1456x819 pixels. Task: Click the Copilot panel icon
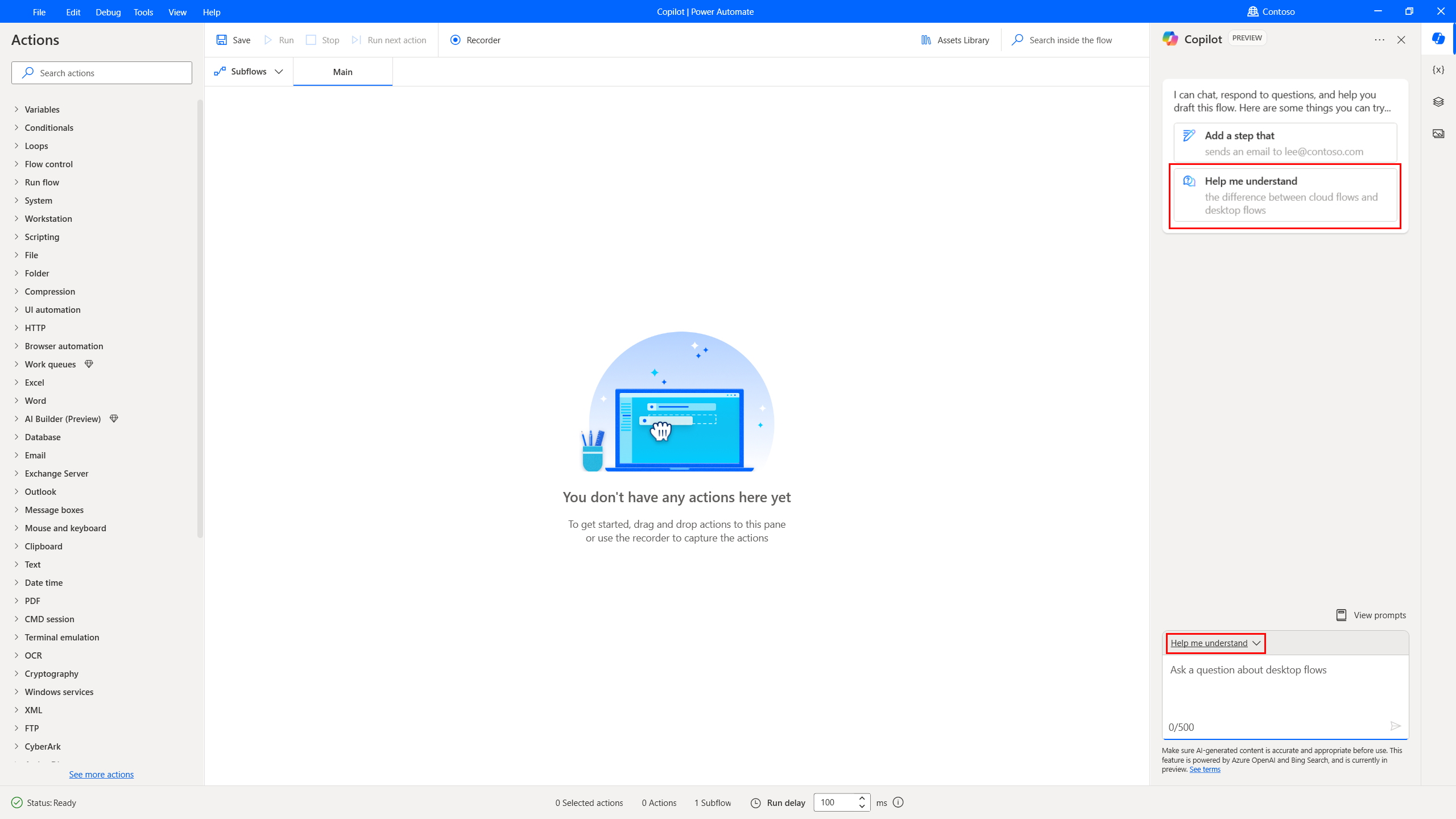pos(1439,39)
